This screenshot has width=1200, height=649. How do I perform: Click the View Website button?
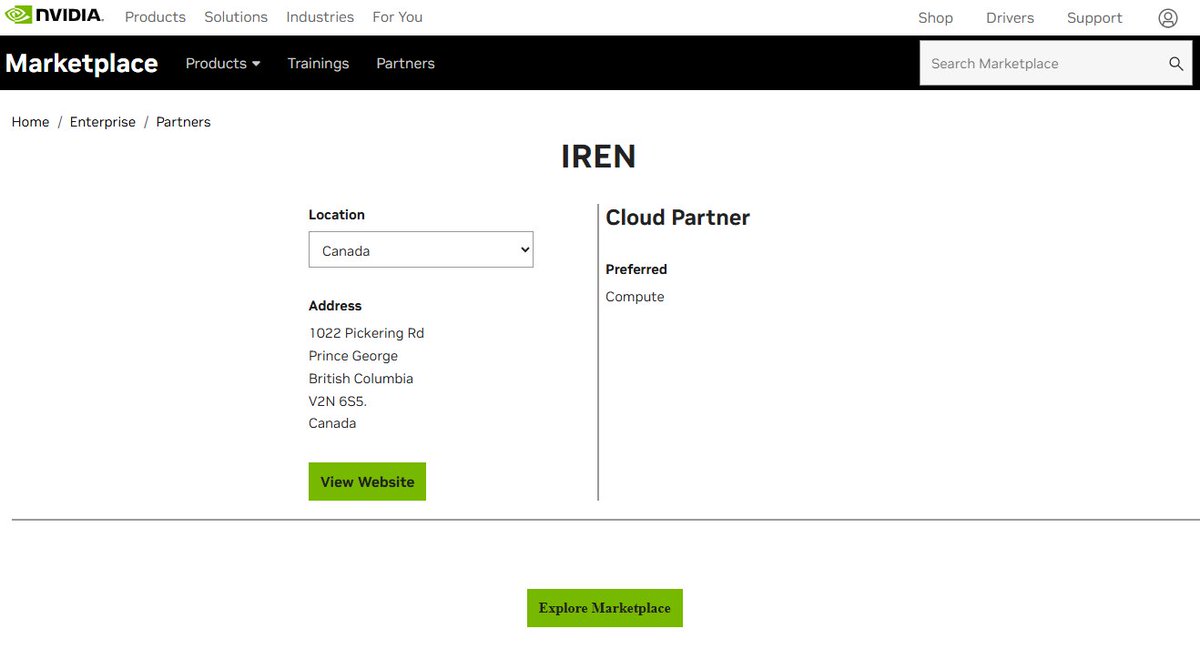(x=367, y=481)
